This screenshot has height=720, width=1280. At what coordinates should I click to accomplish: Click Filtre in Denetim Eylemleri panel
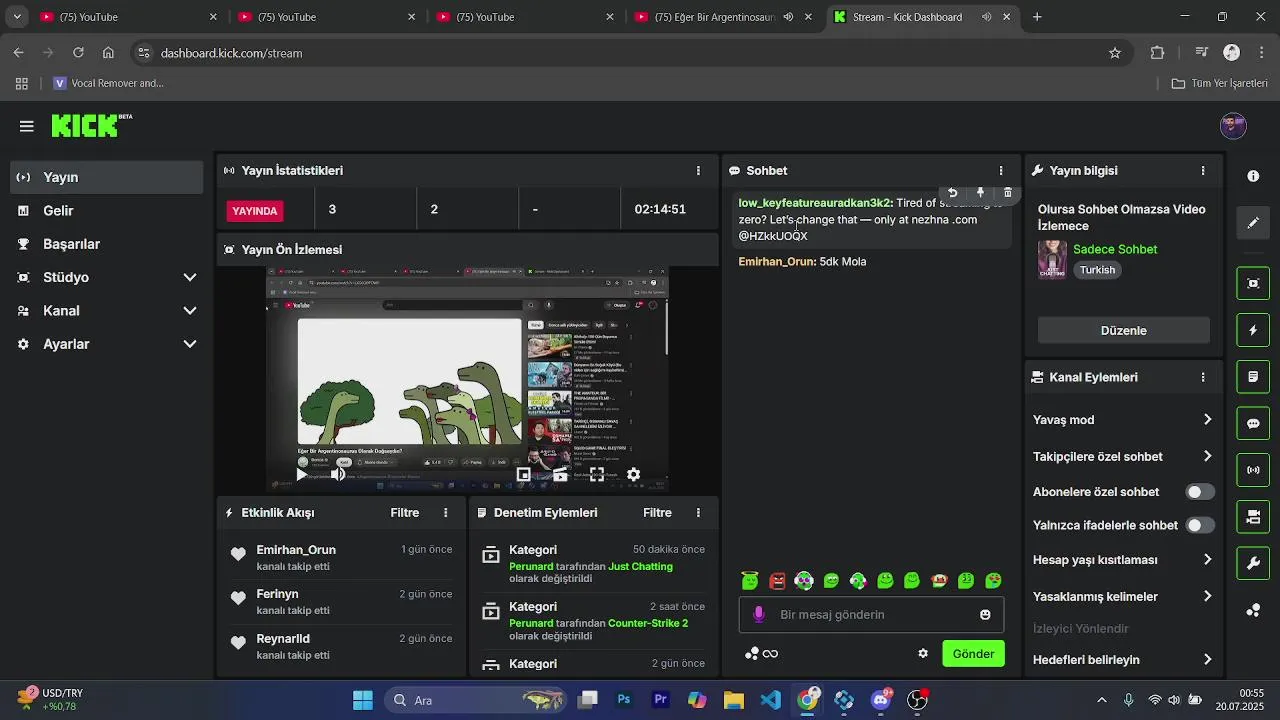(x=657, y=513)
